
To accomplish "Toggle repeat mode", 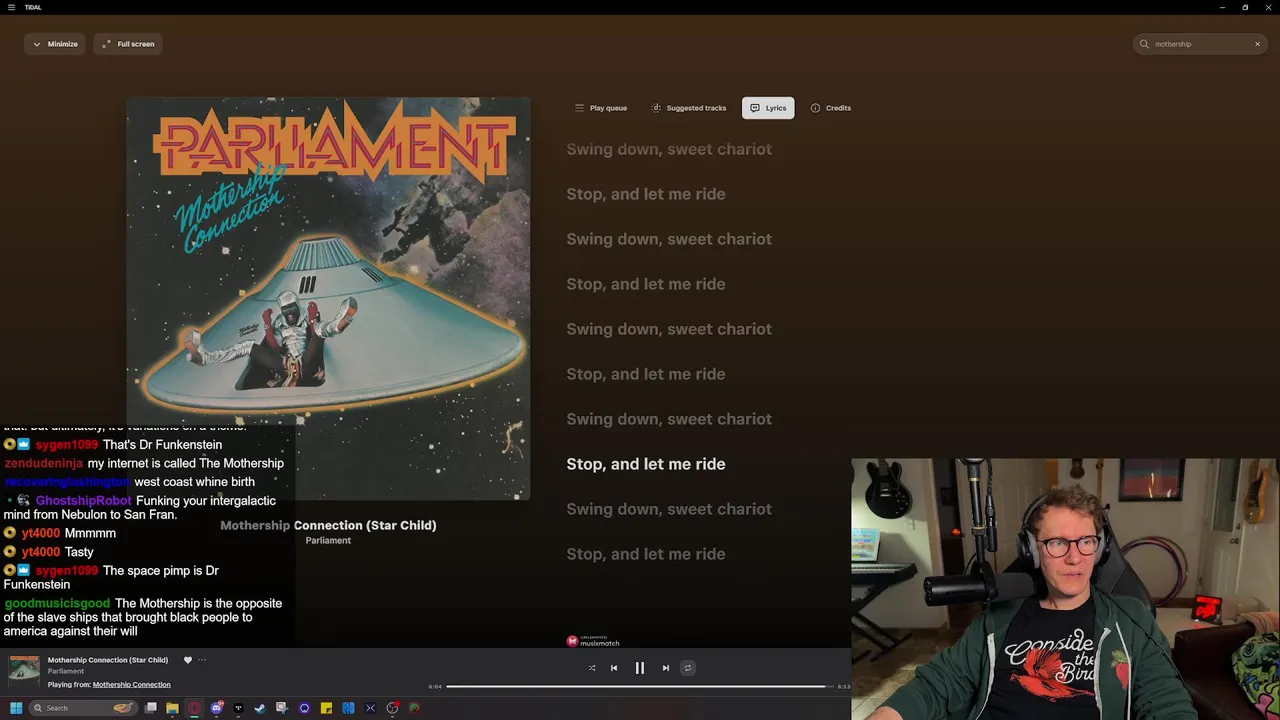I will (687, 668).
